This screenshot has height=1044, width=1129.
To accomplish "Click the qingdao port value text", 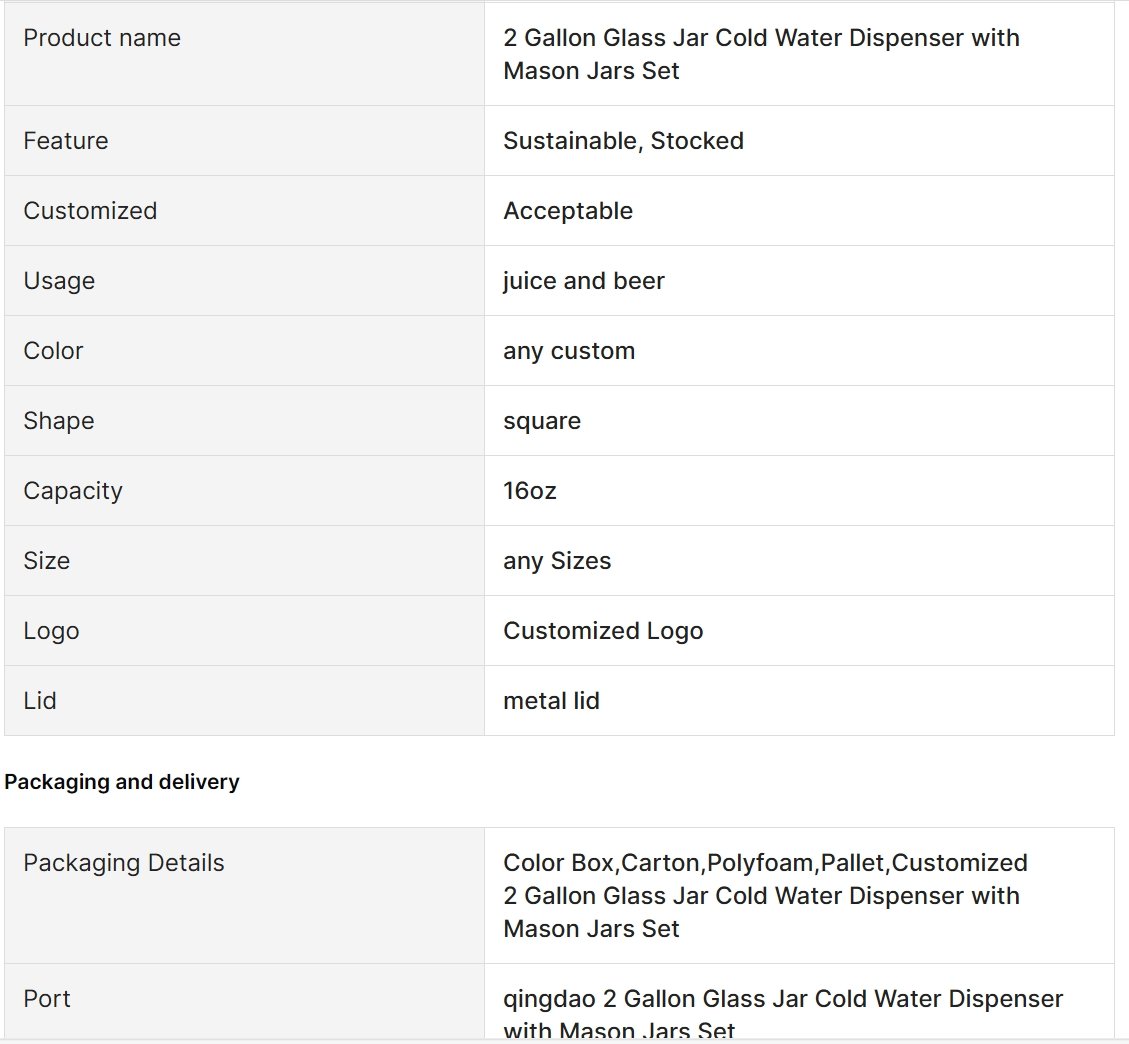I will coord(783,1014).
